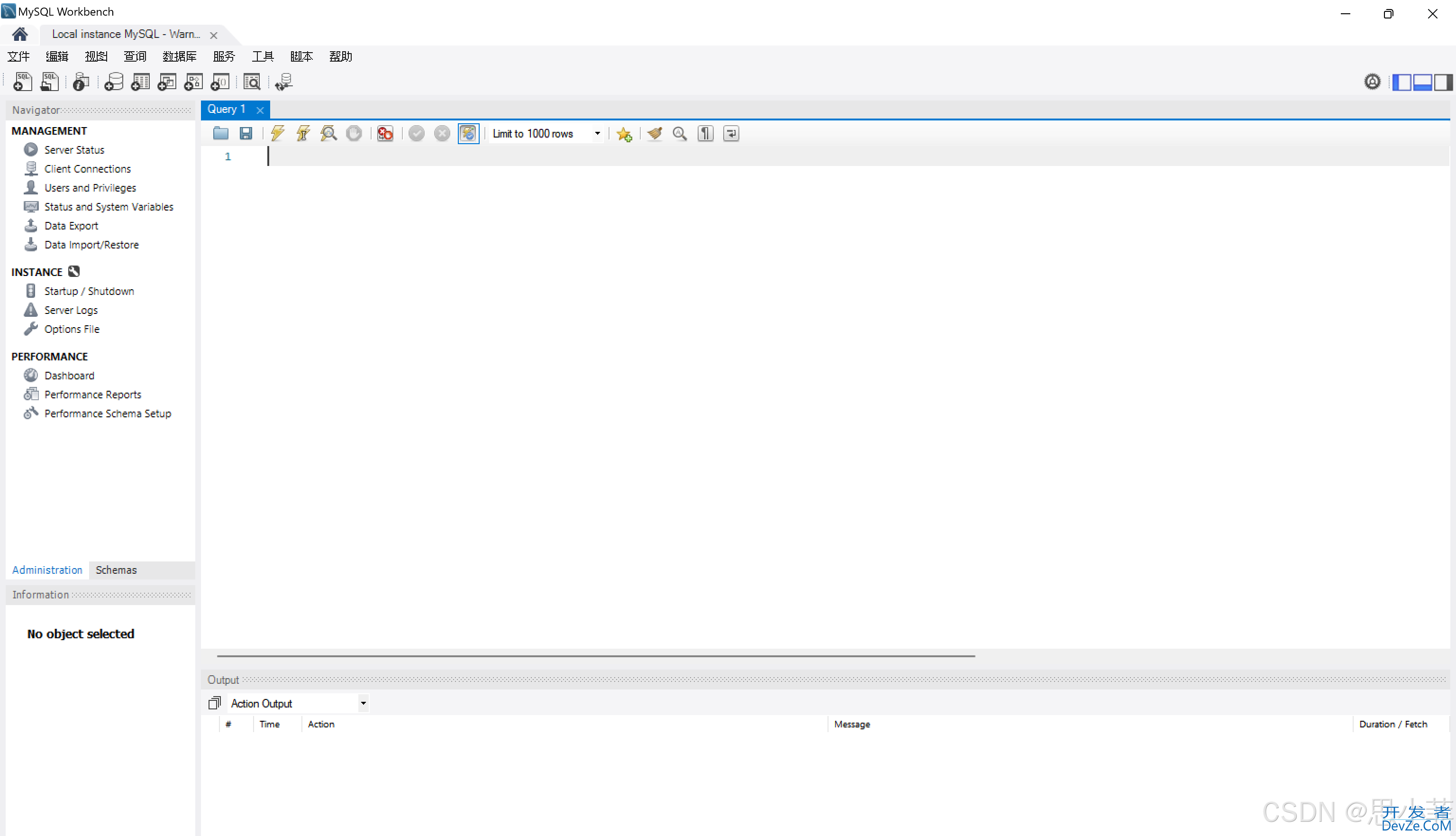Image resolution: width=1456 pixels, height=836 pixels.
Task: Open Server Status in Navigator
Action: [74, 150]
